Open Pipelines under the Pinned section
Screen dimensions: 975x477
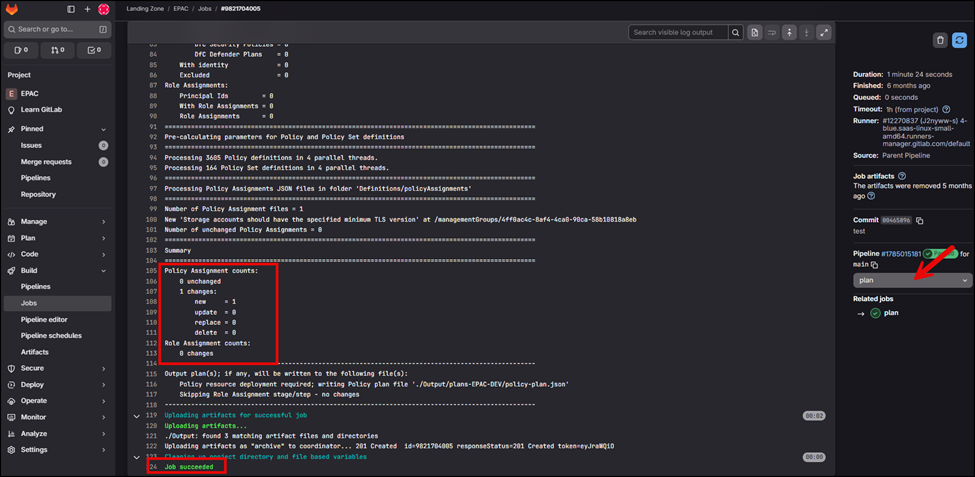tap(58, 178)
